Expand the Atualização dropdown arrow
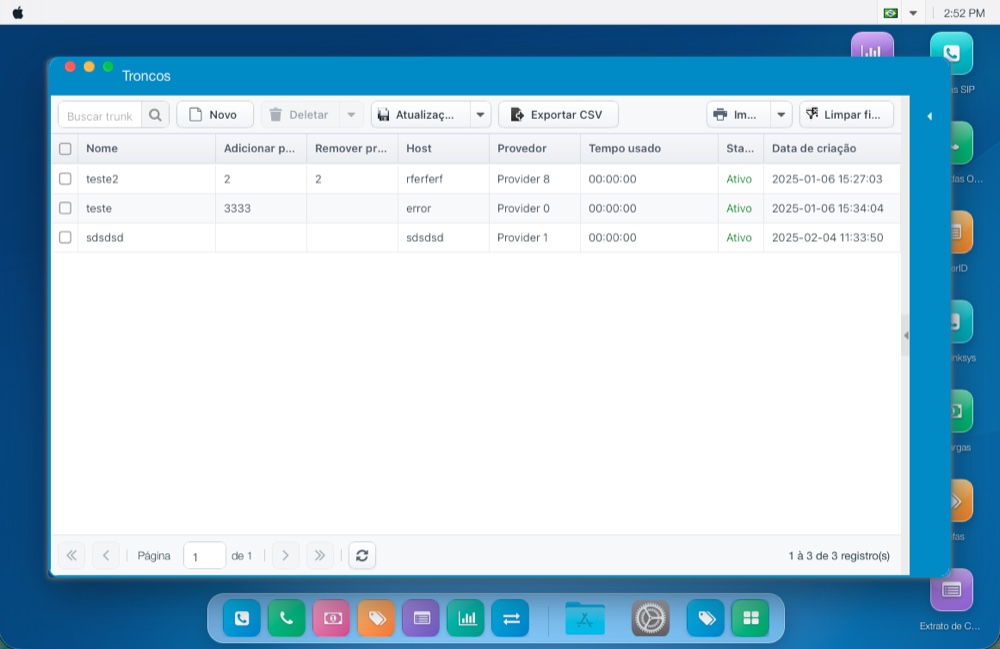 tap(480, 115)
